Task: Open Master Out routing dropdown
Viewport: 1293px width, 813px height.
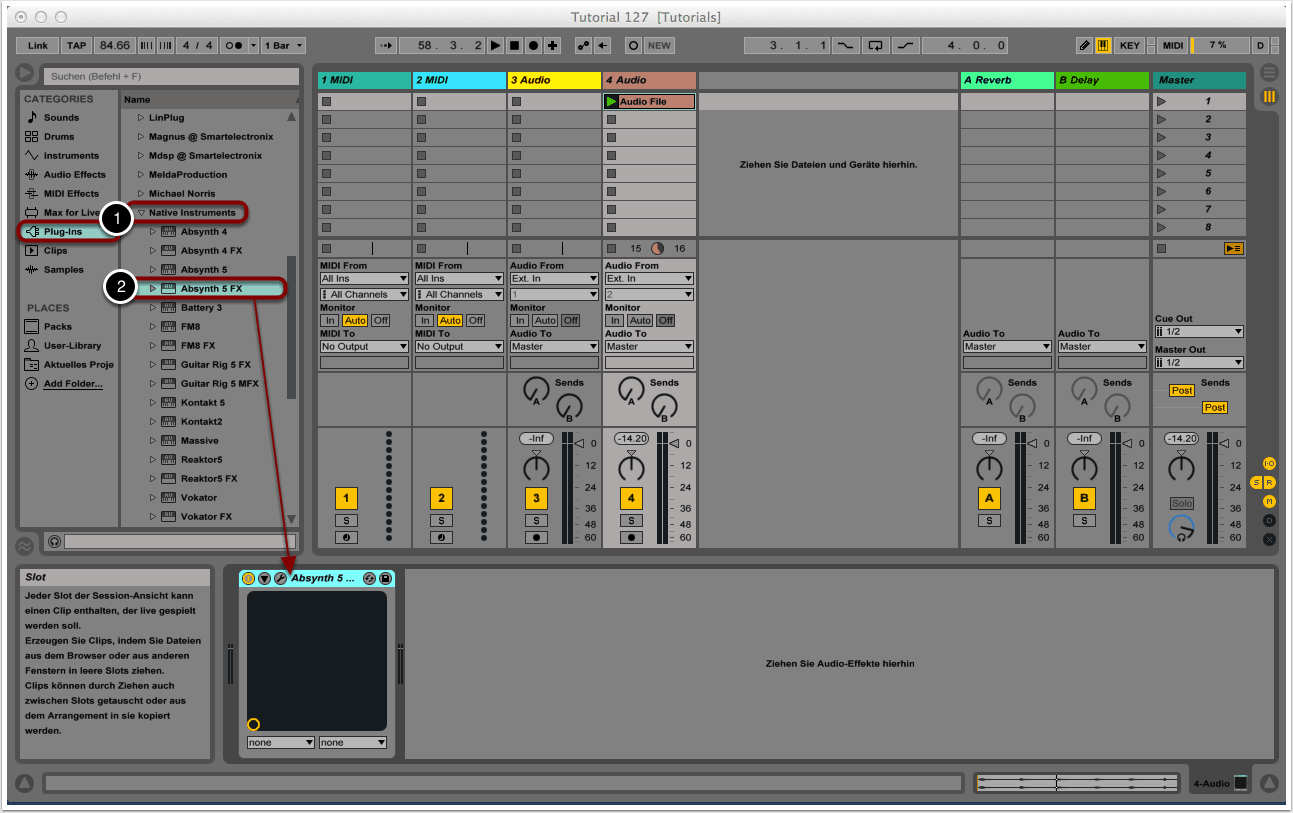Action: (1198, 362)
